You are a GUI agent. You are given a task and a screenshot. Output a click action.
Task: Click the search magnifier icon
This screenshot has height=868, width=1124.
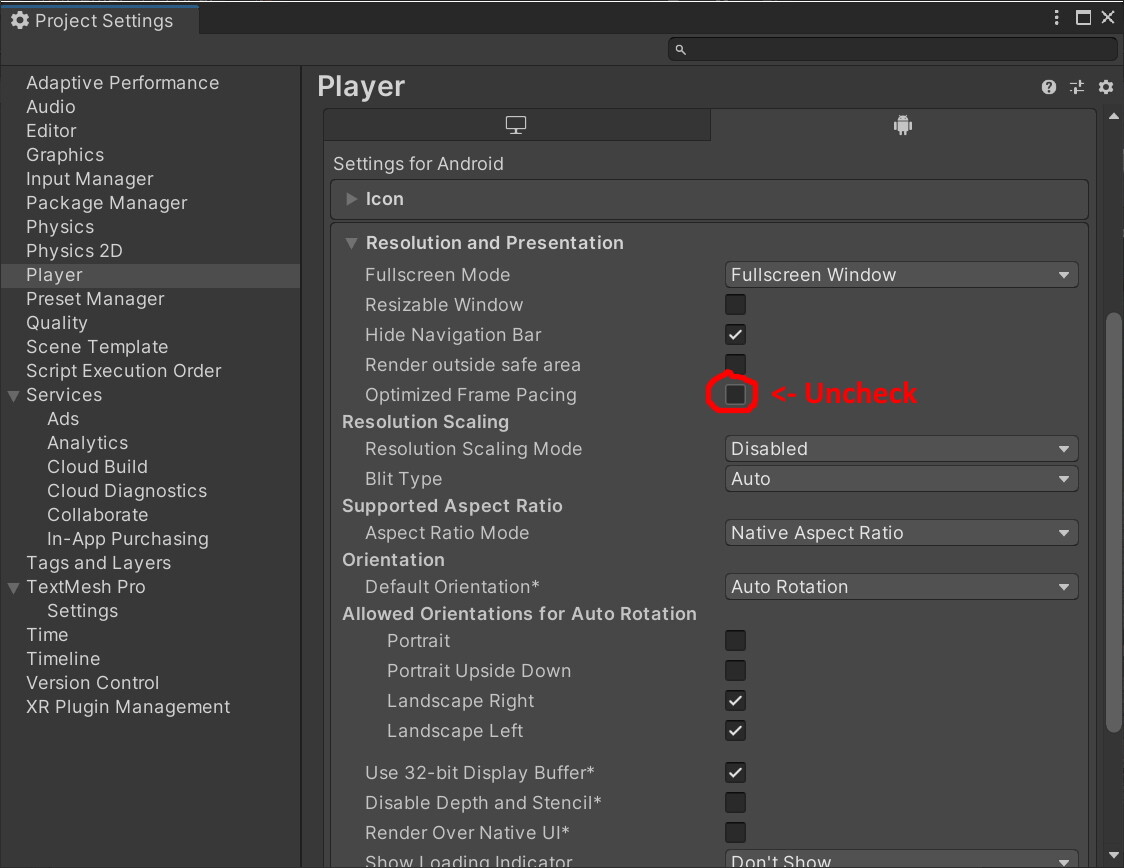680,48
